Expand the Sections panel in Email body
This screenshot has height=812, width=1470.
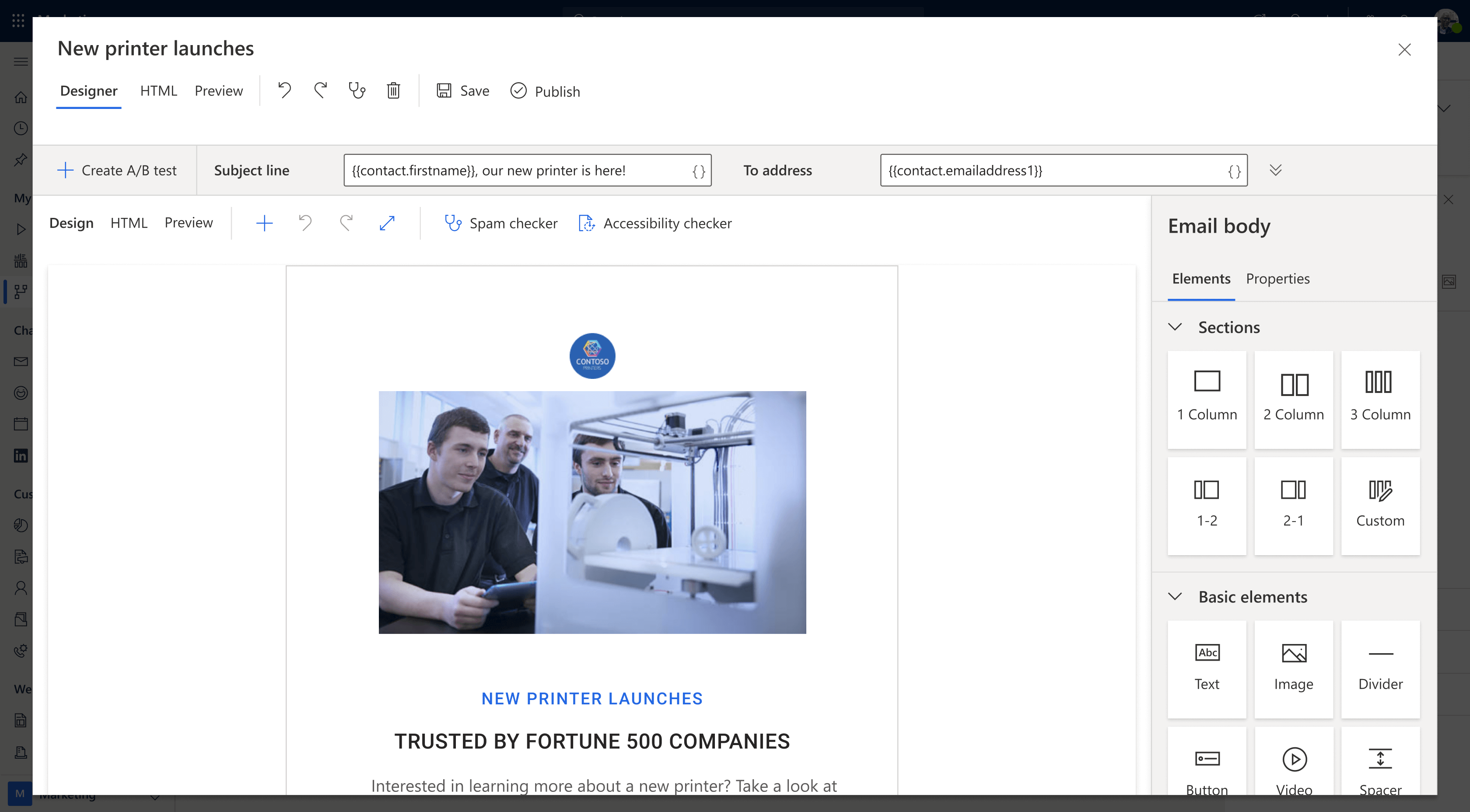pos(1177,326)
